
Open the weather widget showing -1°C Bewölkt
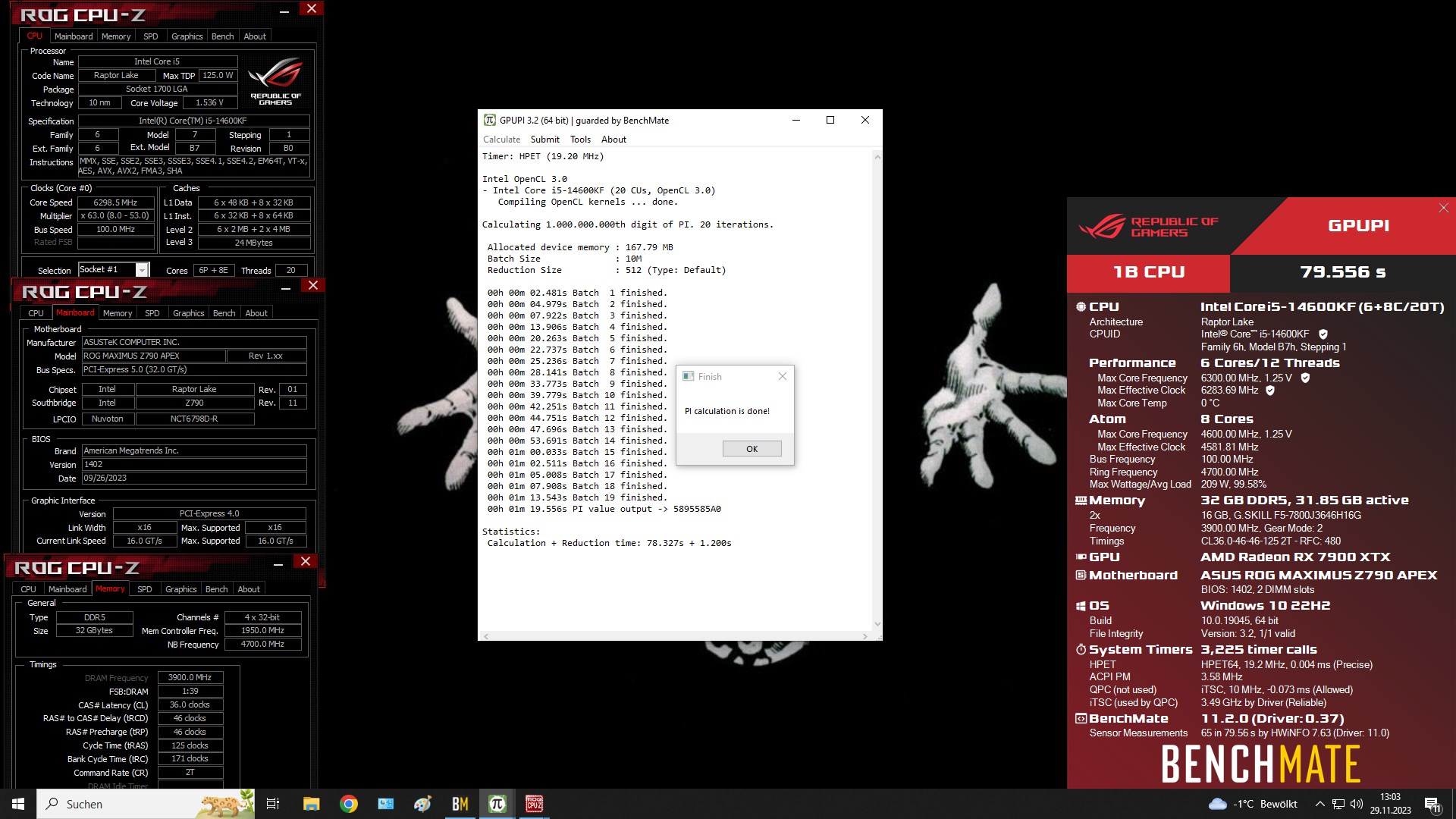point(1253,804)
